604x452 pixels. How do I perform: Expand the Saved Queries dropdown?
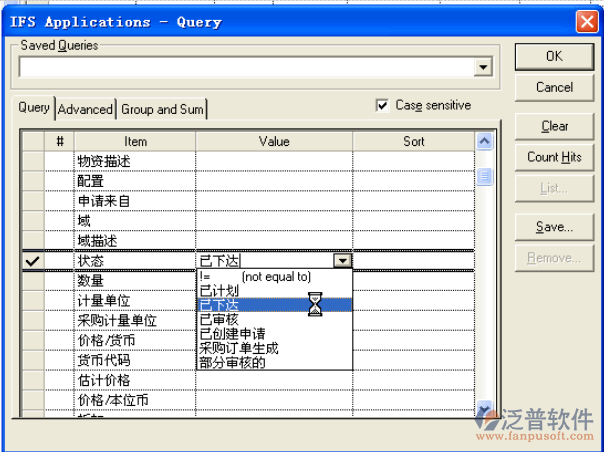coord(484,67)
